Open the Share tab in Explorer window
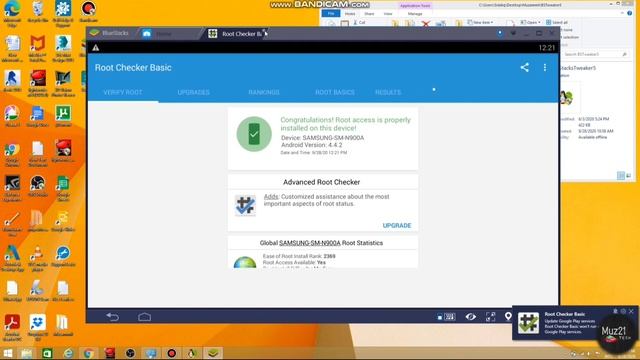 click(369, 13)
